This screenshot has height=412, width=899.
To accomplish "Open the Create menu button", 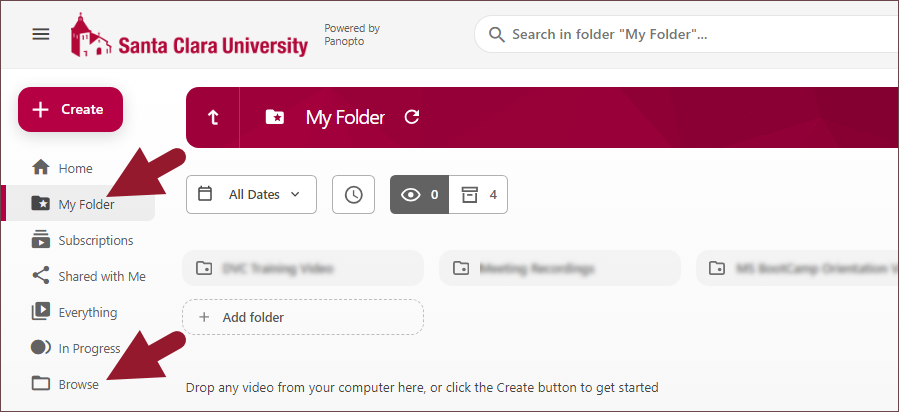I will point(70,110).
